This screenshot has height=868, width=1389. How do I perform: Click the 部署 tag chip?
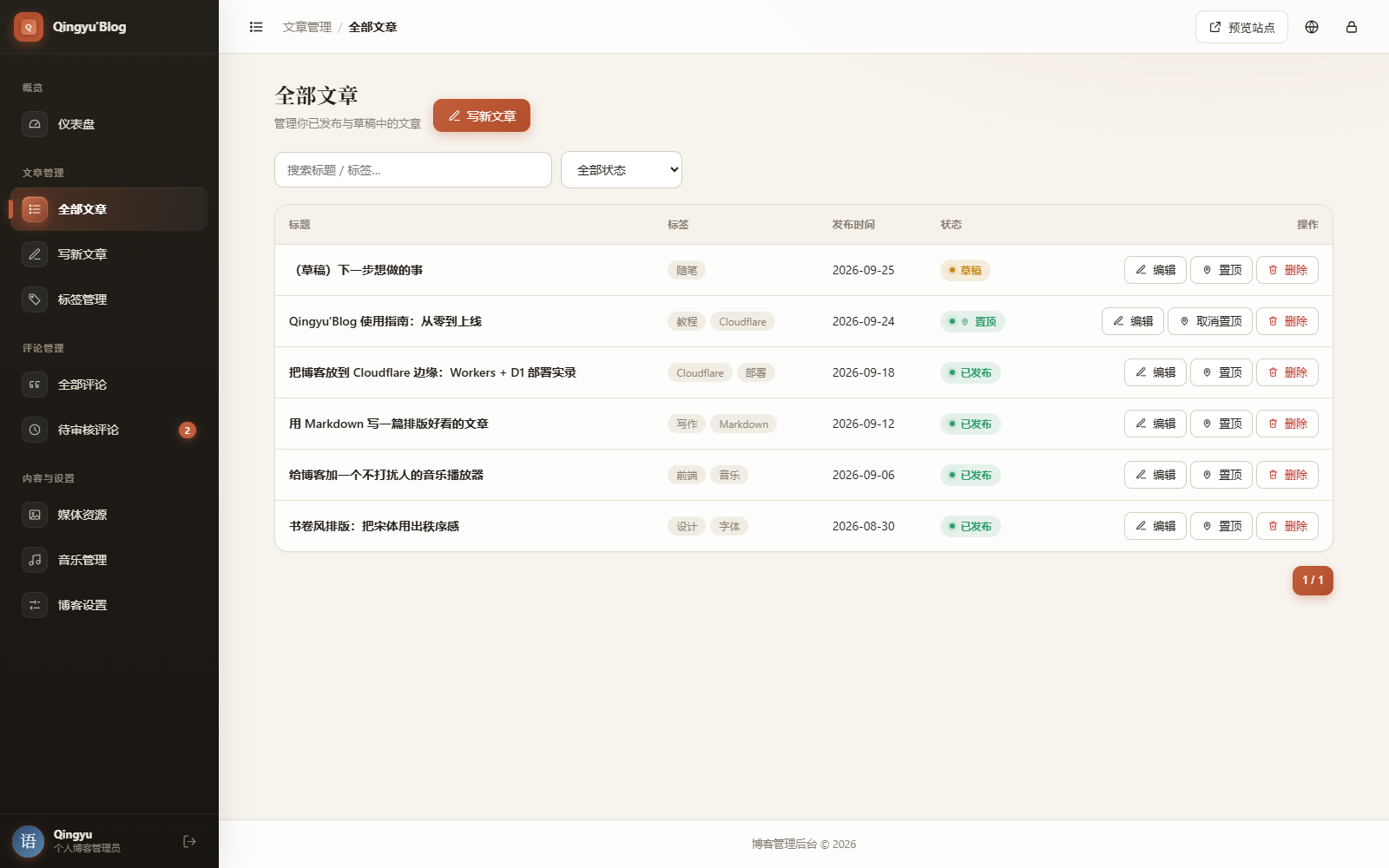coord(755,372)
